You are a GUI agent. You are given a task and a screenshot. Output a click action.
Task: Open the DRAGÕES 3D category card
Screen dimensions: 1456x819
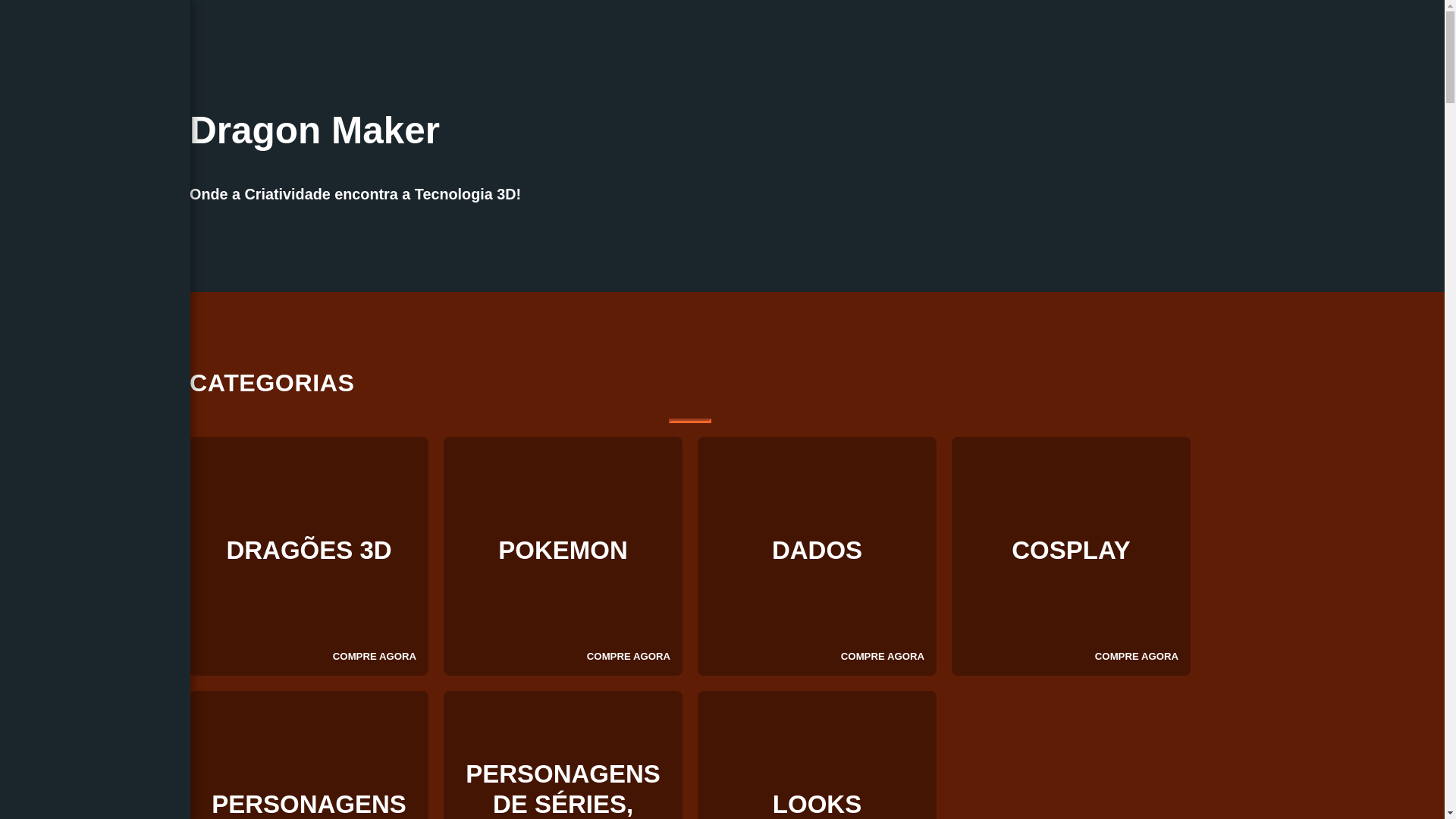[x=309, y=556]
